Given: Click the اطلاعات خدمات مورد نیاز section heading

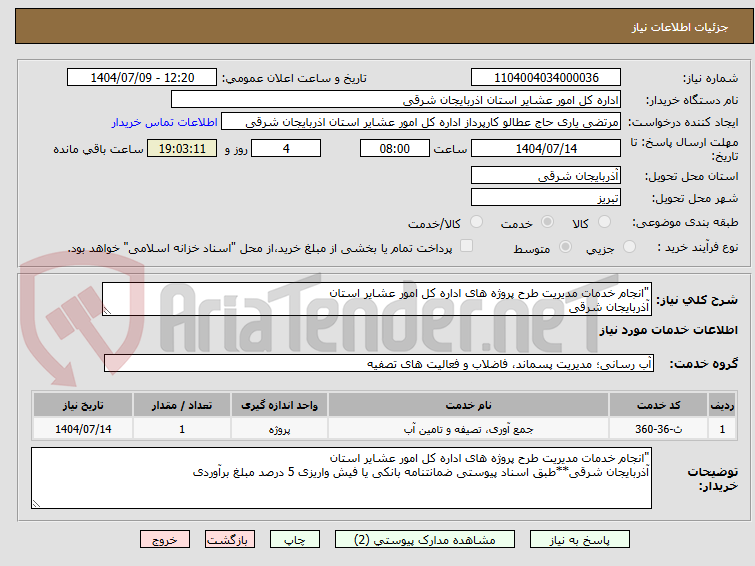Looking at the screenshot, I should click(668, 330).
